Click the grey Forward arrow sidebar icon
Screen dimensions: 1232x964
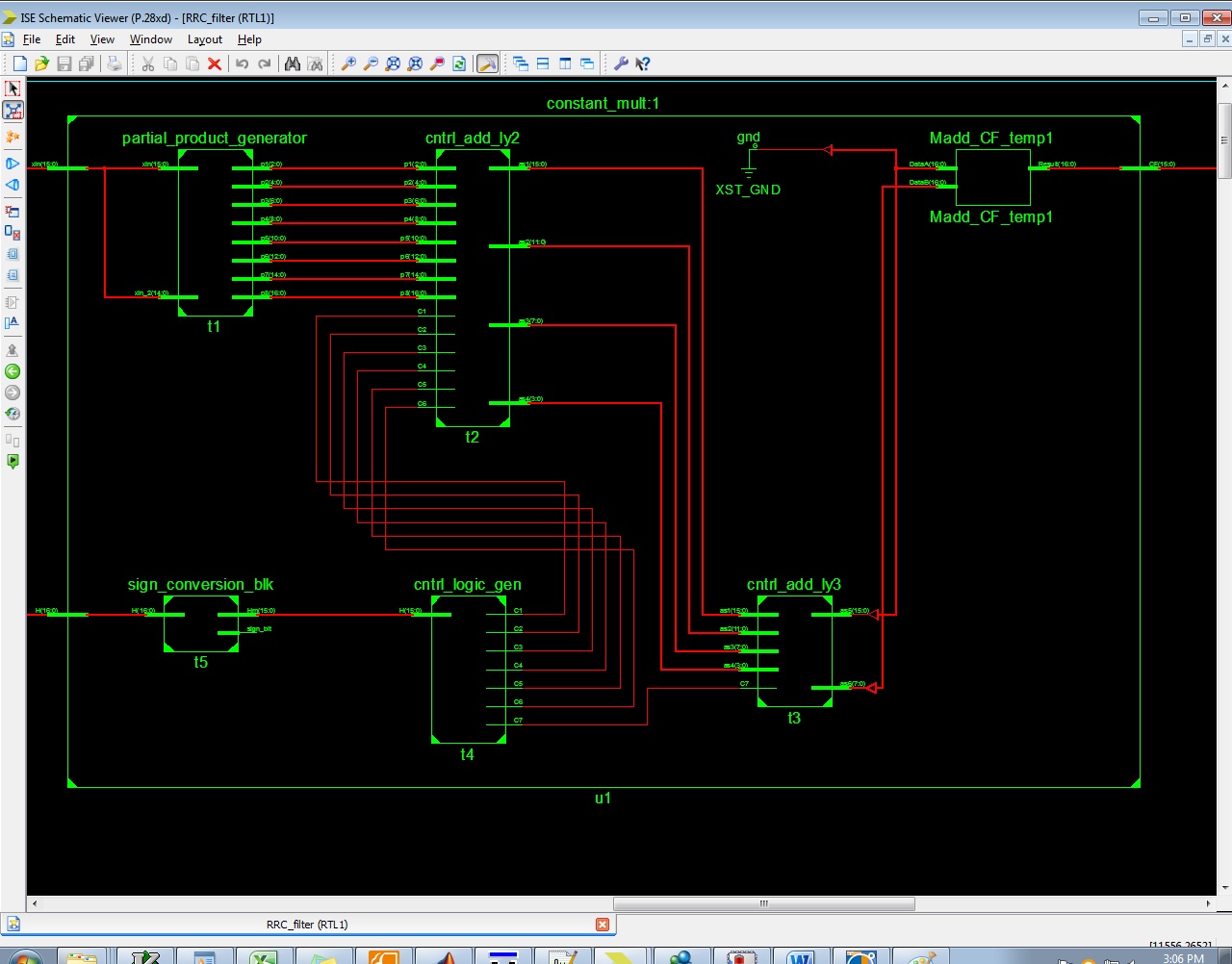pos(13,393)
